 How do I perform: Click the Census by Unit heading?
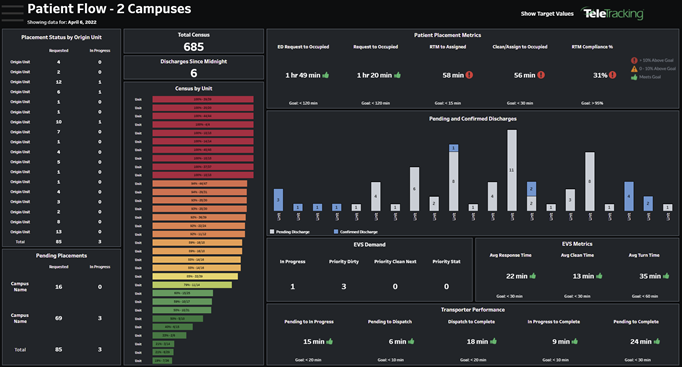tap(194, 88)
